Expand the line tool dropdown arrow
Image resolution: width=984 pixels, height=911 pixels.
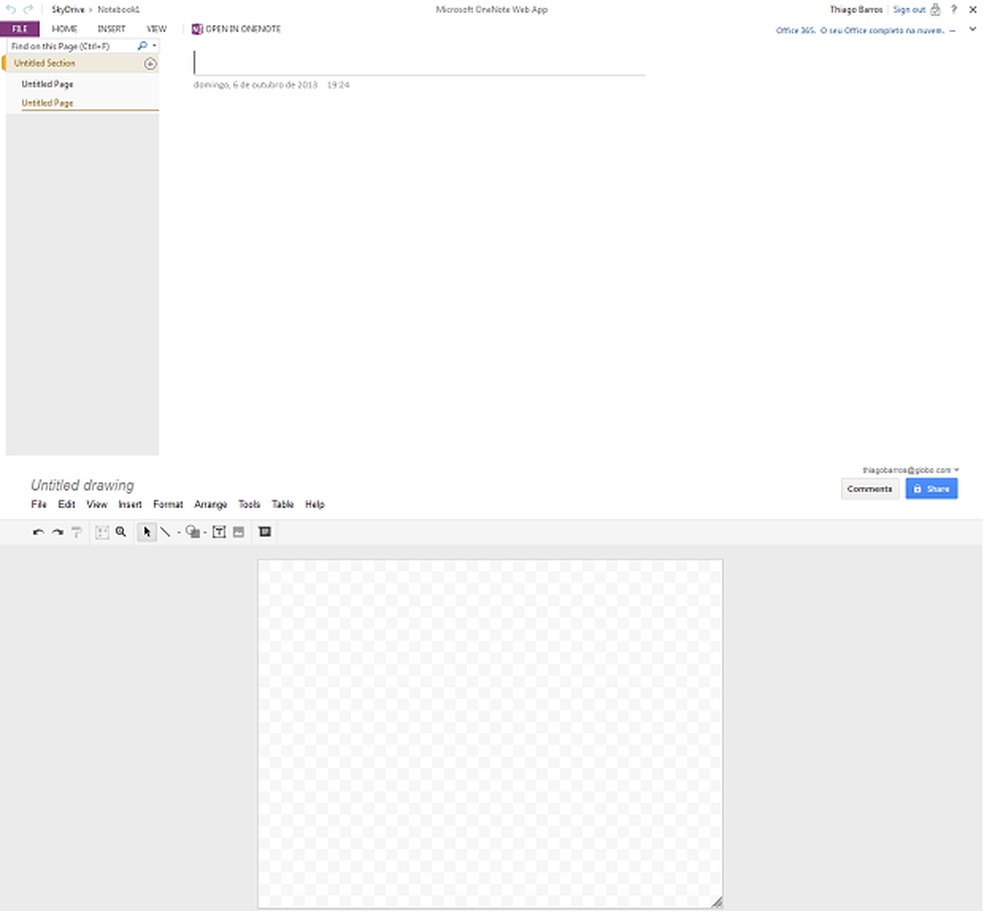pyautogui.click(x=179, y=533)
